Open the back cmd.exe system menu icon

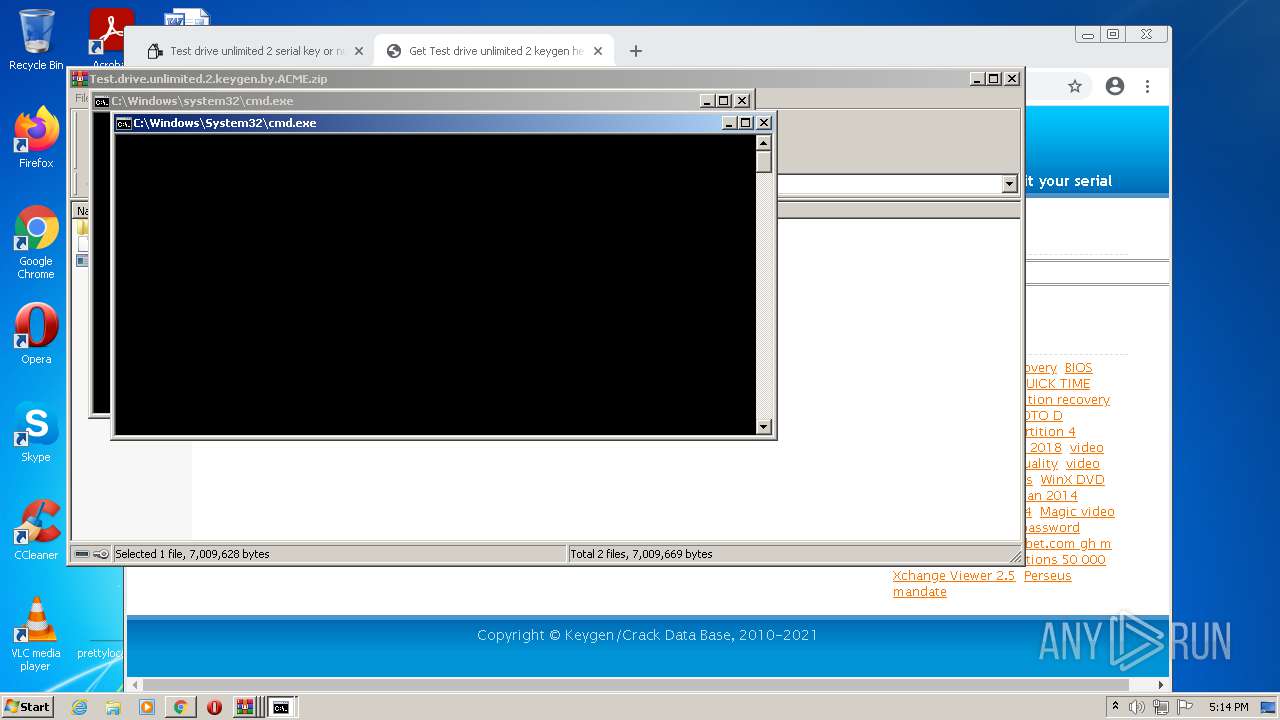pyautogui.click(x=102, y=101)
